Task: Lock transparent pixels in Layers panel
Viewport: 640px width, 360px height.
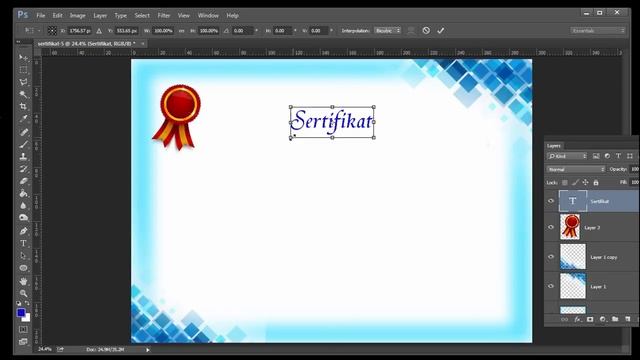Action: 564,182
